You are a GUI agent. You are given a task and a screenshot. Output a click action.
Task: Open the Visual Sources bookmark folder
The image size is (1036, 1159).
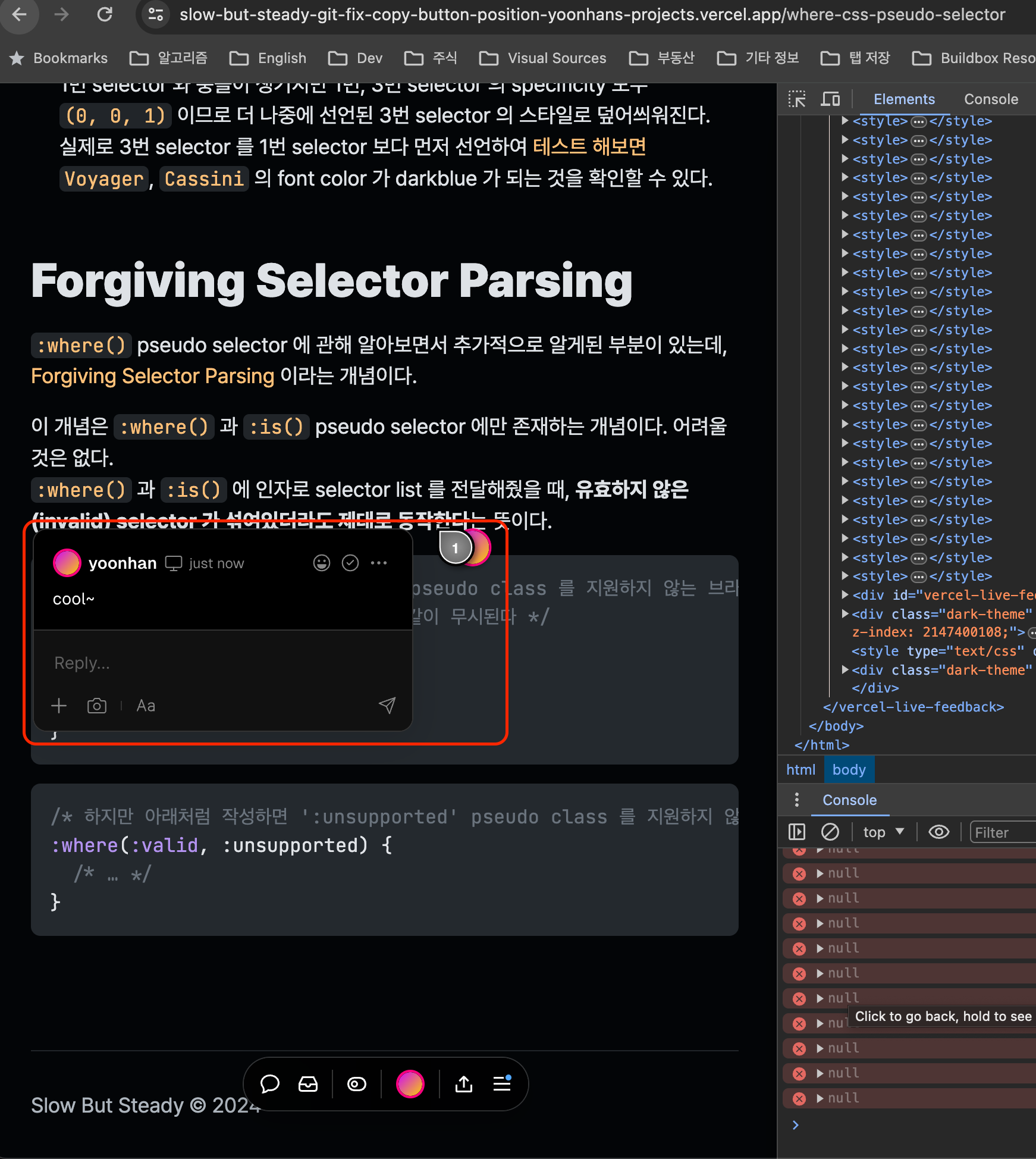pos(543,58)
